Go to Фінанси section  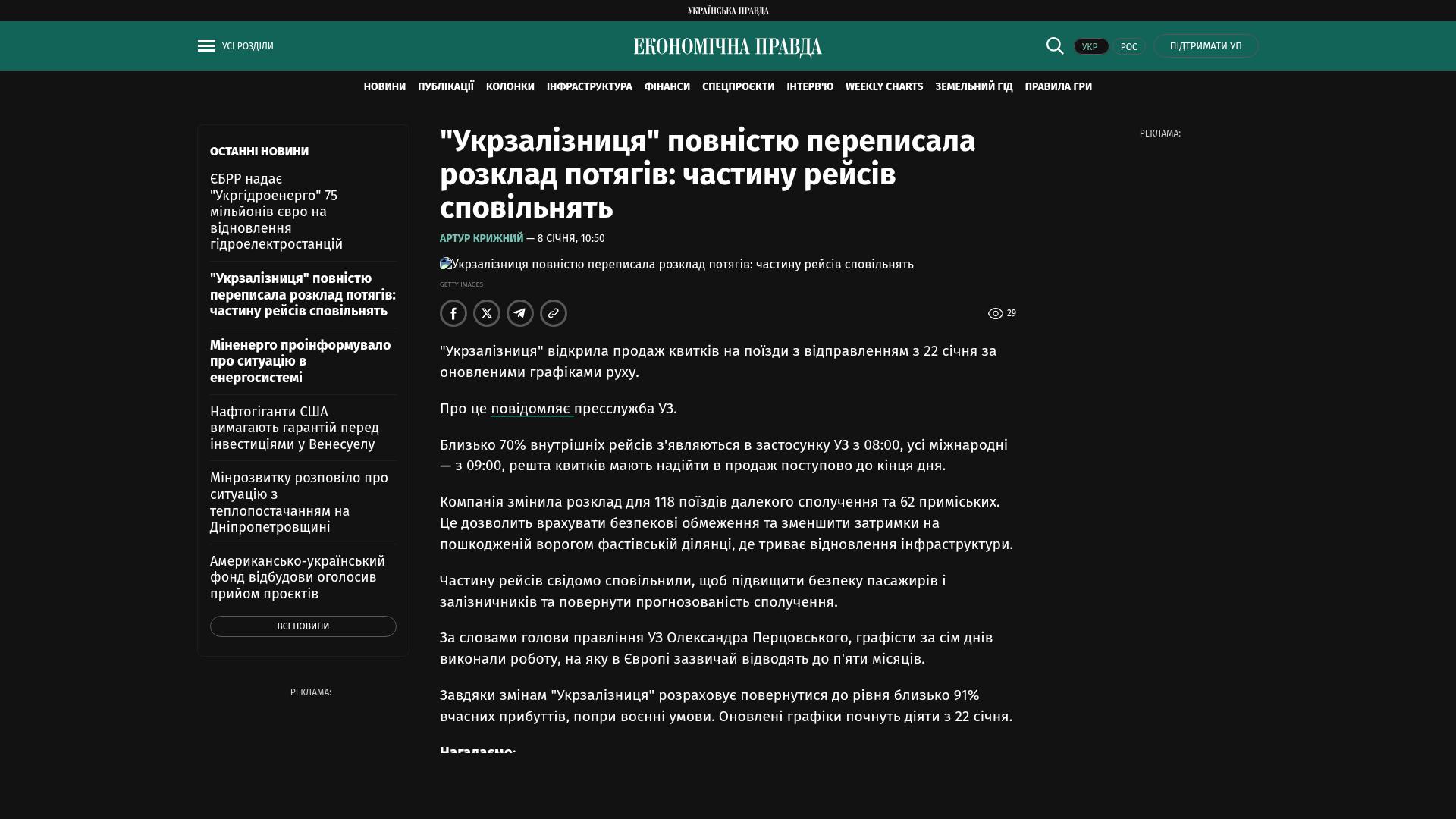click(667, 87)
